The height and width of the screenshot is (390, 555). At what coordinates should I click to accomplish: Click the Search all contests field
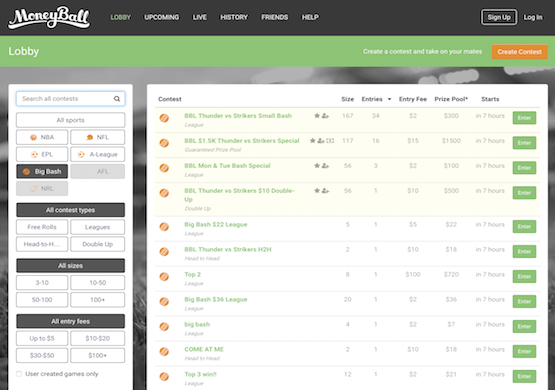tap(70, 99)
